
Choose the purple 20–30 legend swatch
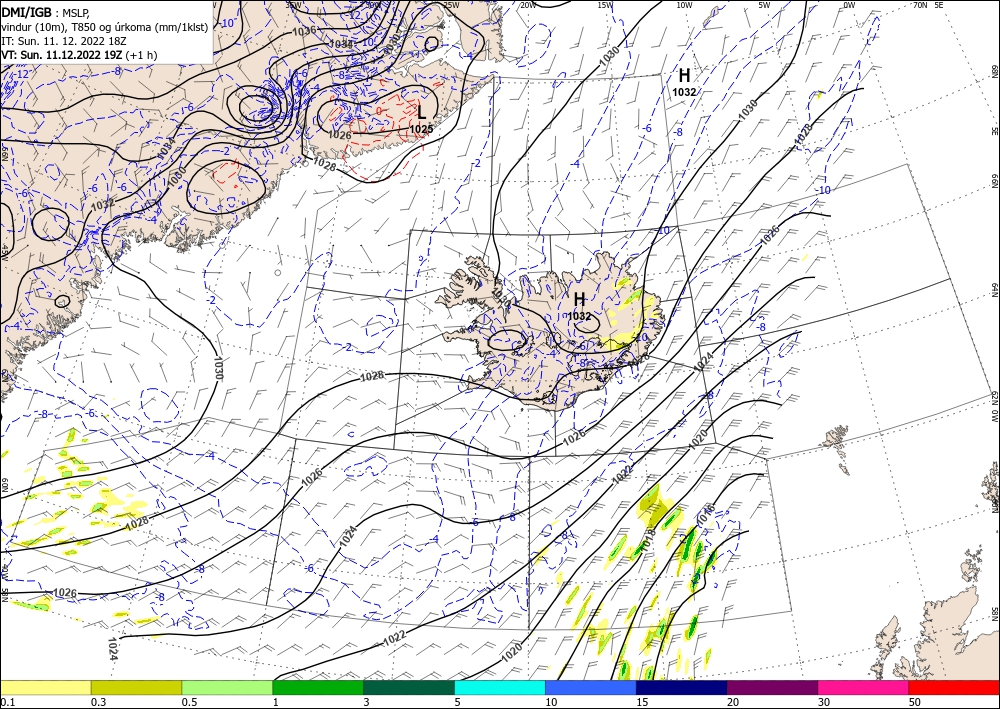click(772, 687)
